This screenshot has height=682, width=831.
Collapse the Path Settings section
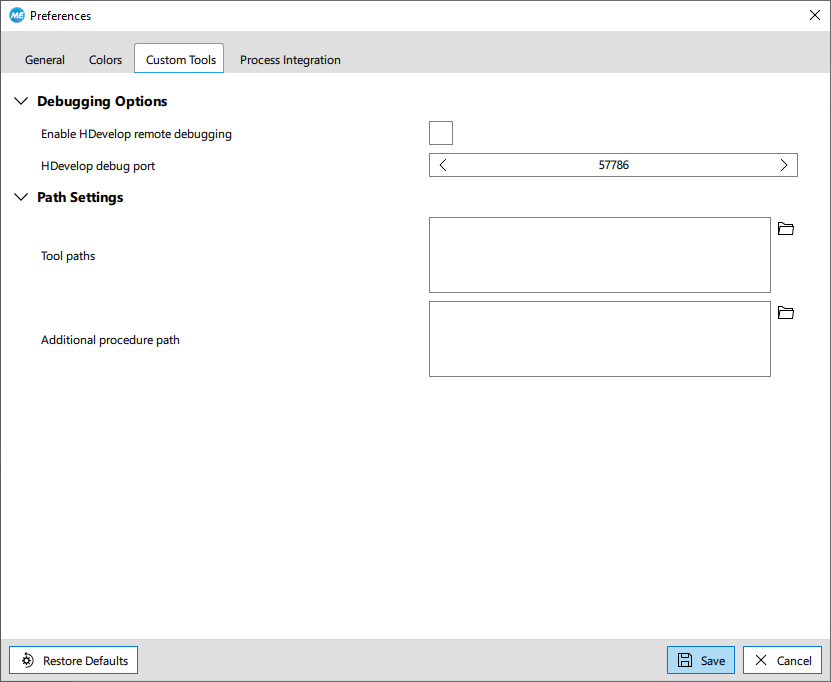coord(22,197)
